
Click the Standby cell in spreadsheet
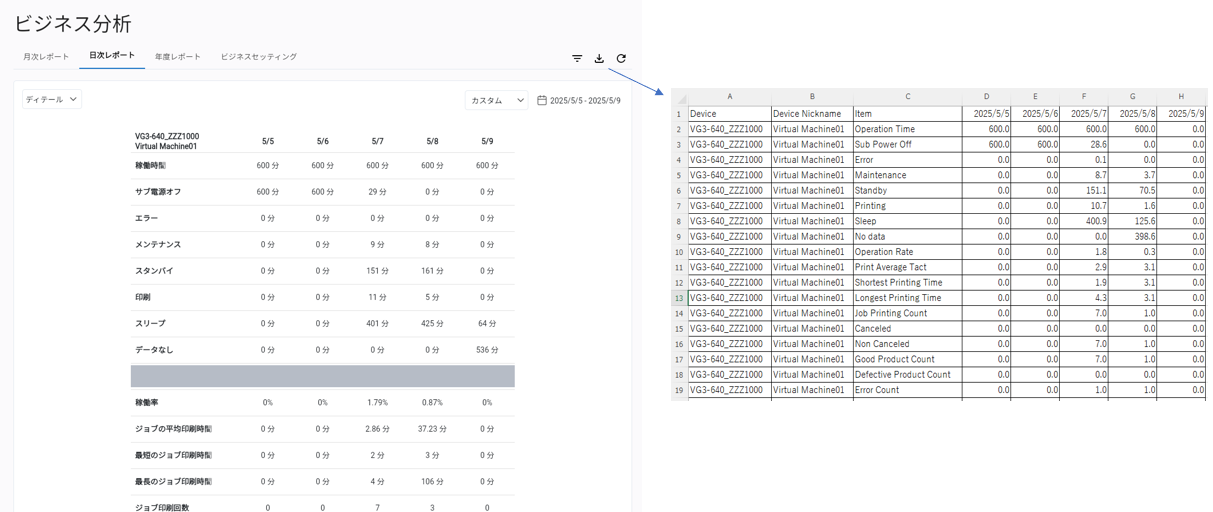(907, 190)
